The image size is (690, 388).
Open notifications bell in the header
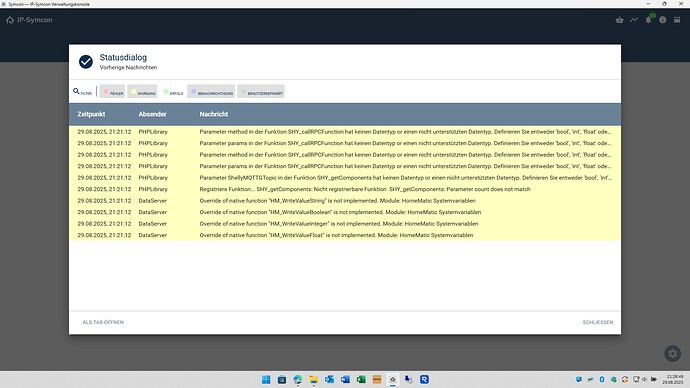click(648, 20)
